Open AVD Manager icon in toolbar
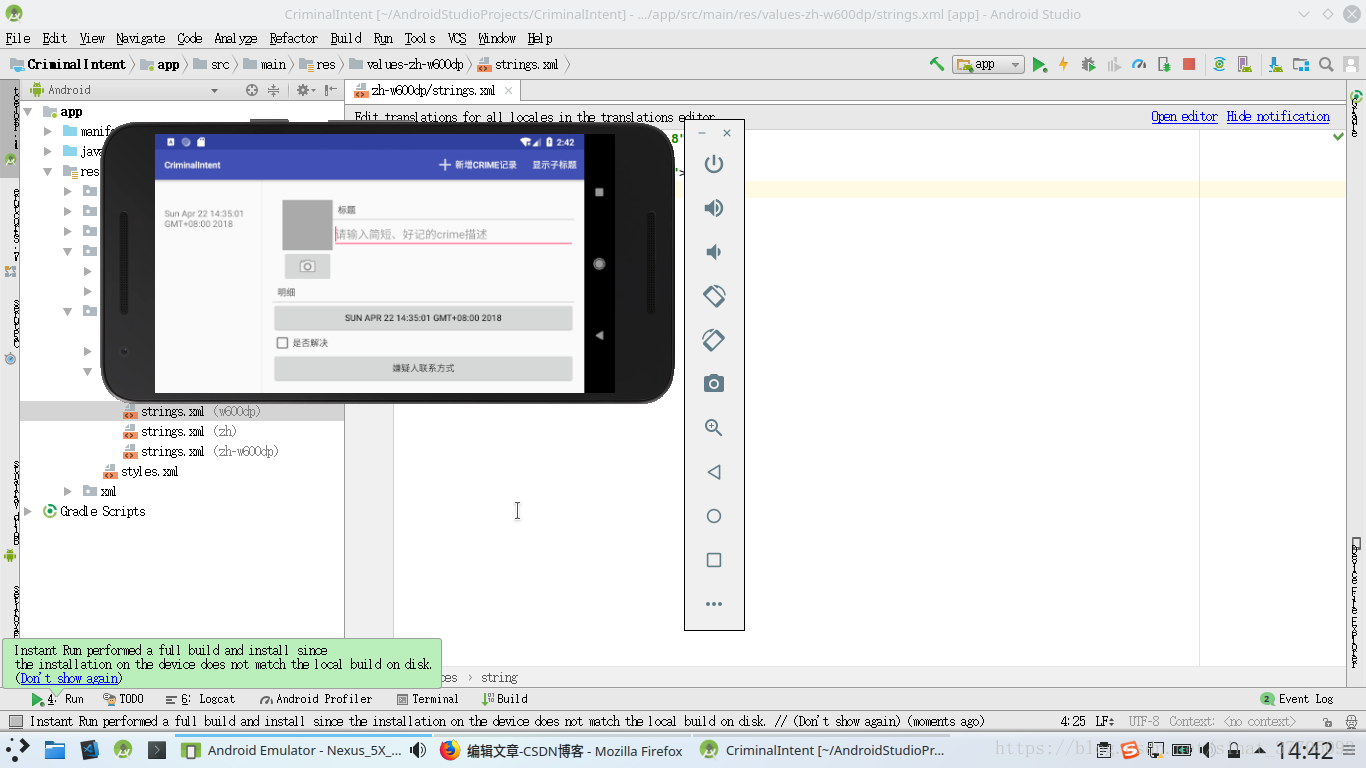The image size is (1366, 768). (1246, 64)
